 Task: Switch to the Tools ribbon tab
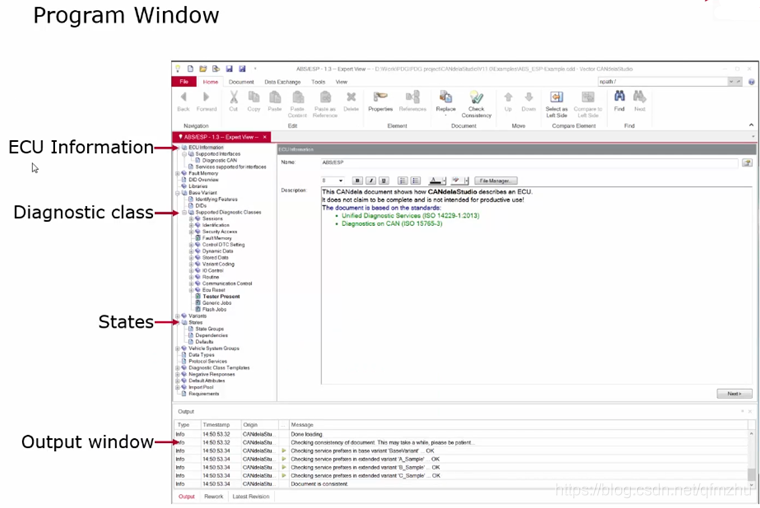pos(318,82)
